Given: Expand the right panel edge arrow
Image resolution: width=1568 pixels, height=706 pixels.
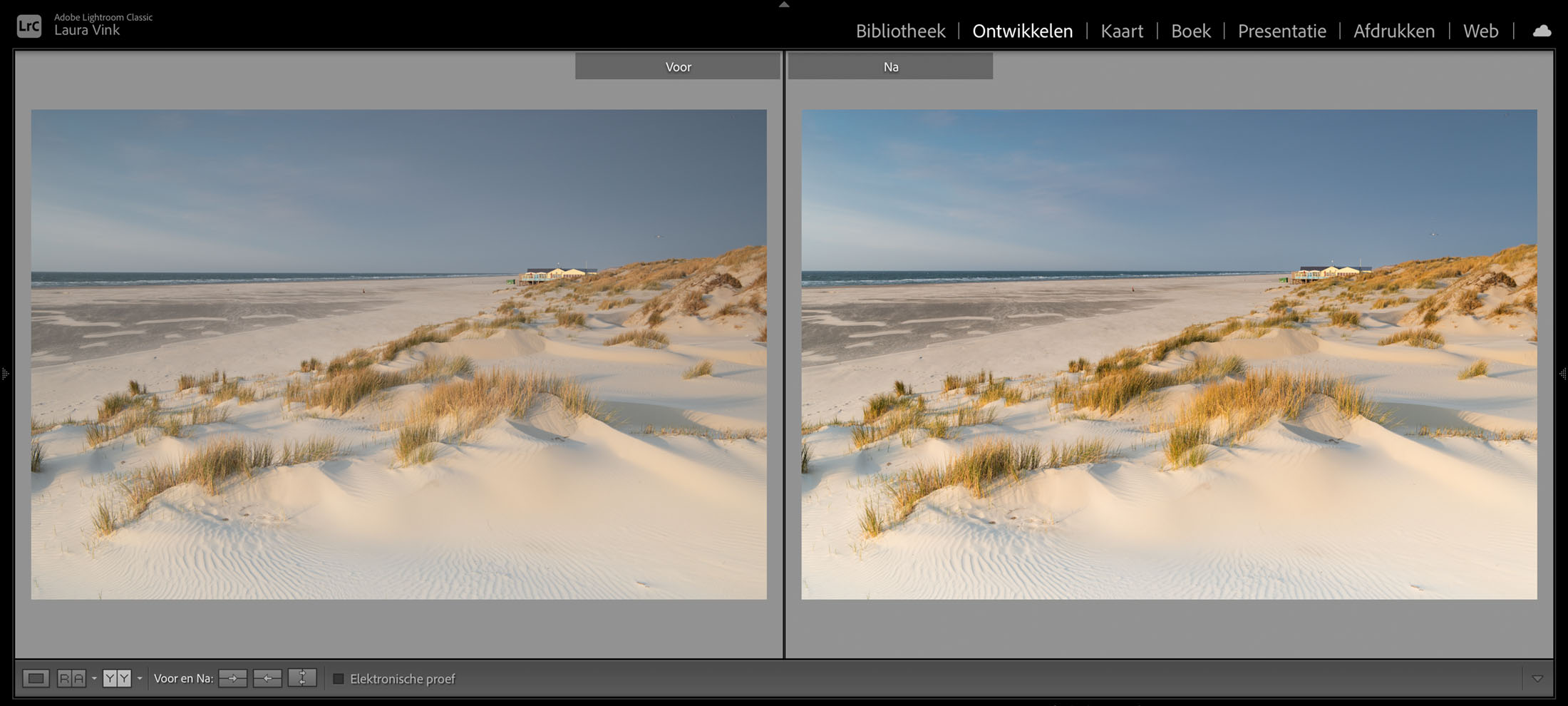Looking at the screenshot, I should click(1562, 374).
